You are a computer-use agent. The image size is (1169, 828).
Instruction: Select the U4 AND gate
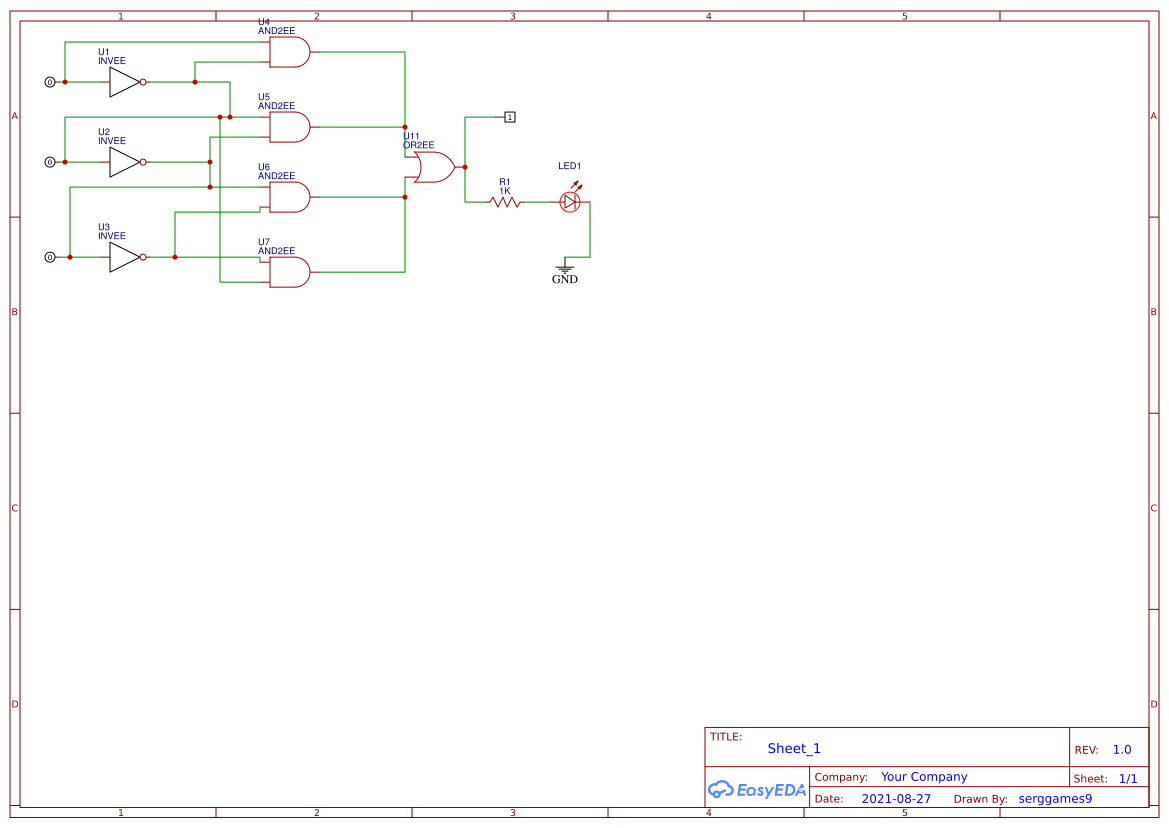tap(289, 52)
